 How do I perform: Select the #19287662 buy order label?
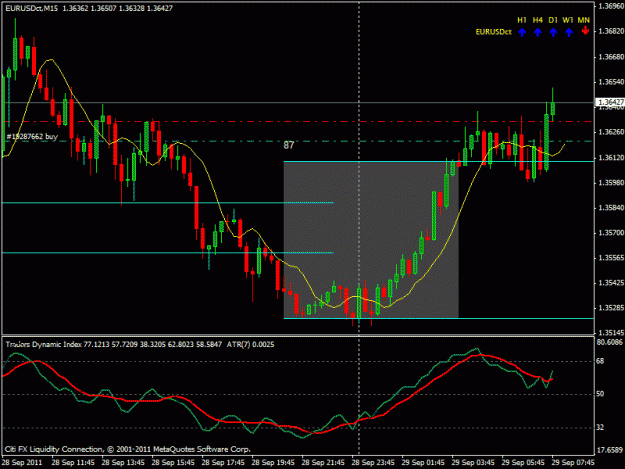pyautogui.click(x=32, y=137)
